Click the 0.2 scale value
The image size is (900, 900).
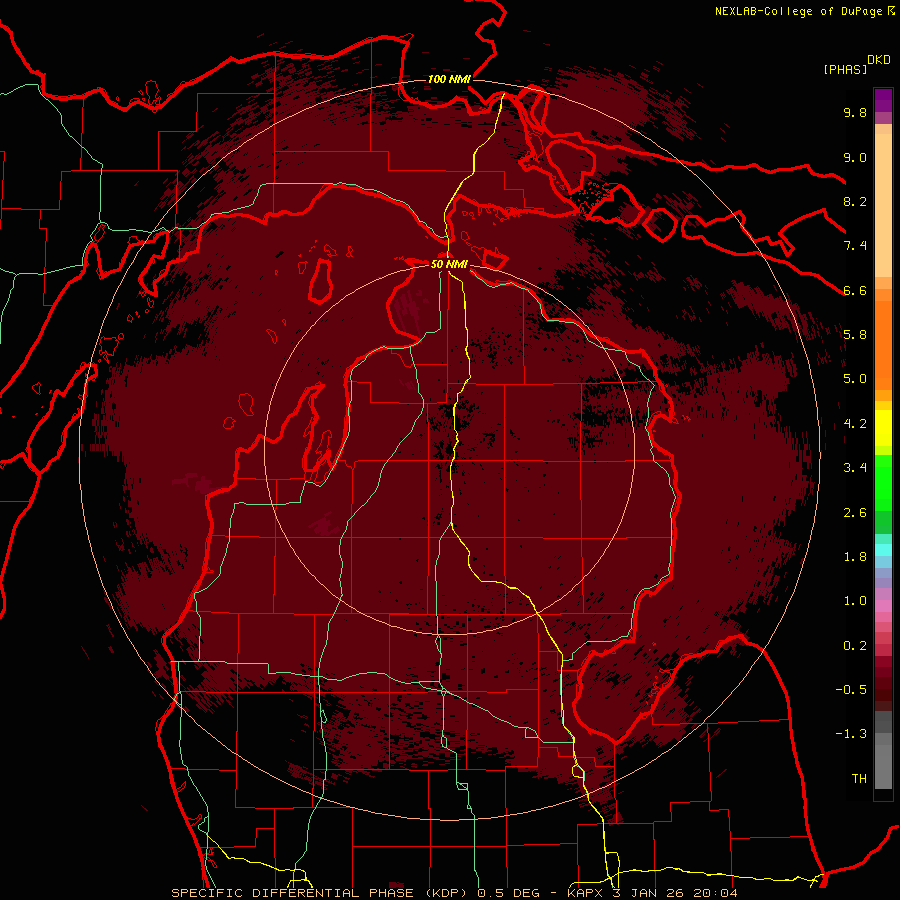(855, 645)
